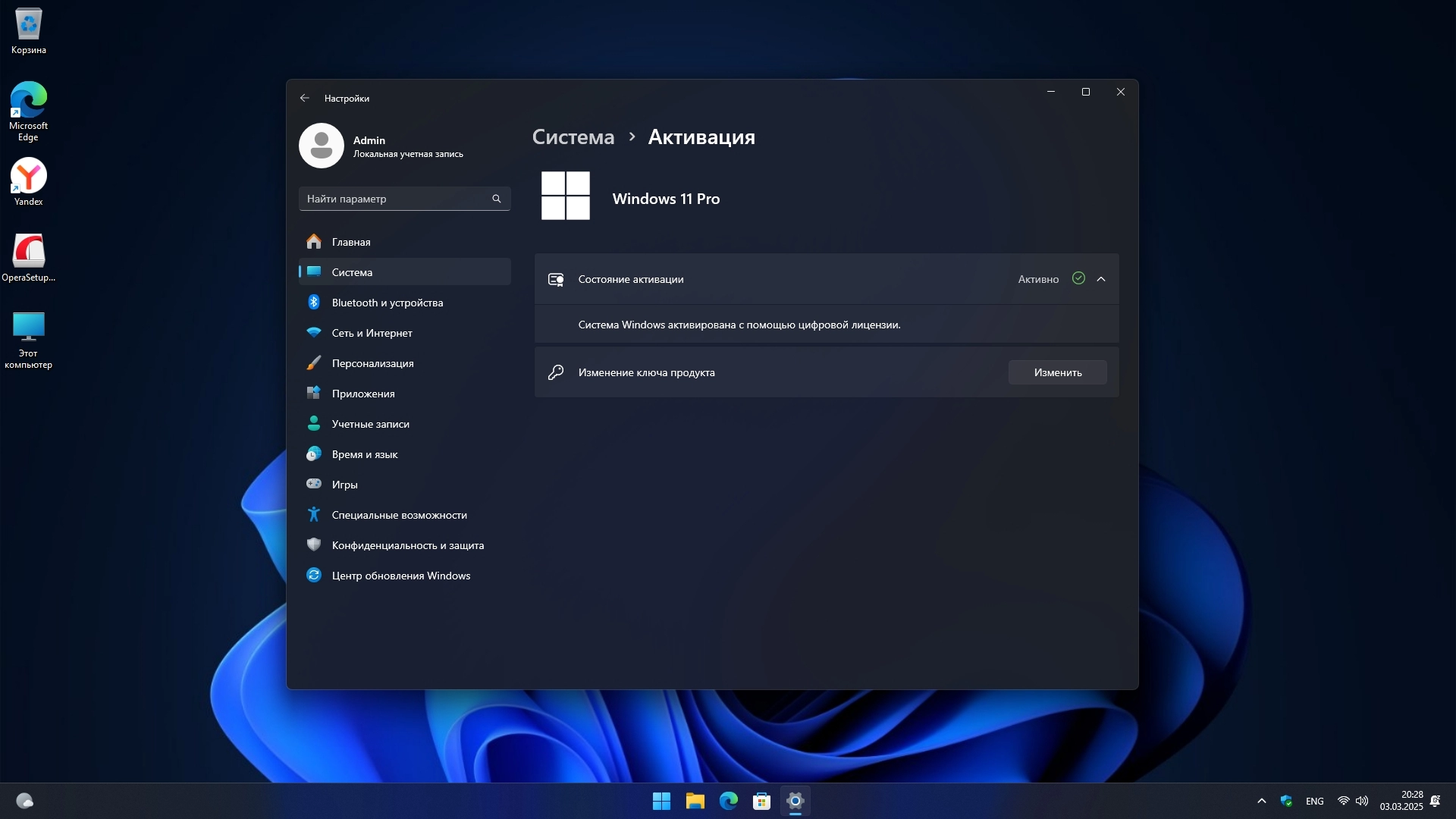Viewport: 1456px width, 819px height.
Task: Click the Время и язык clock icon
Action: (314, 453)
